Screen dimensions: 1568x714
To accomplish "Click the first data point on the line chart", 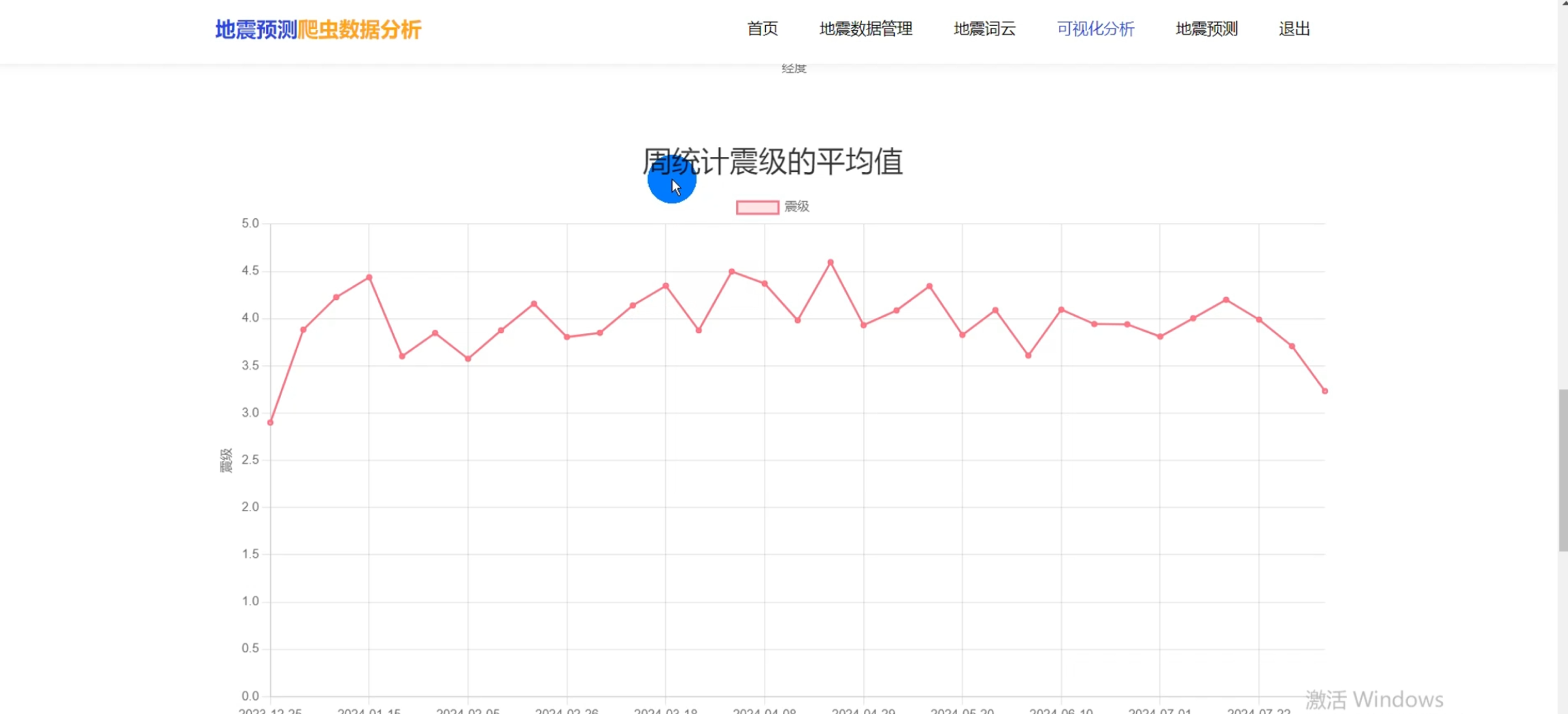I will click(x=270, y=422).
